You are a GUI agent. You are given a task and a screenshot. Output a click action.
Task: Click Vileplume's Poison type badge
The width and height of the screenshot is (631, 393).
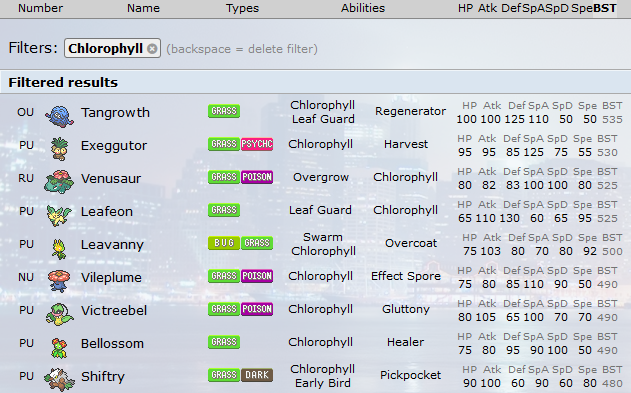click(x=257, y=276)
